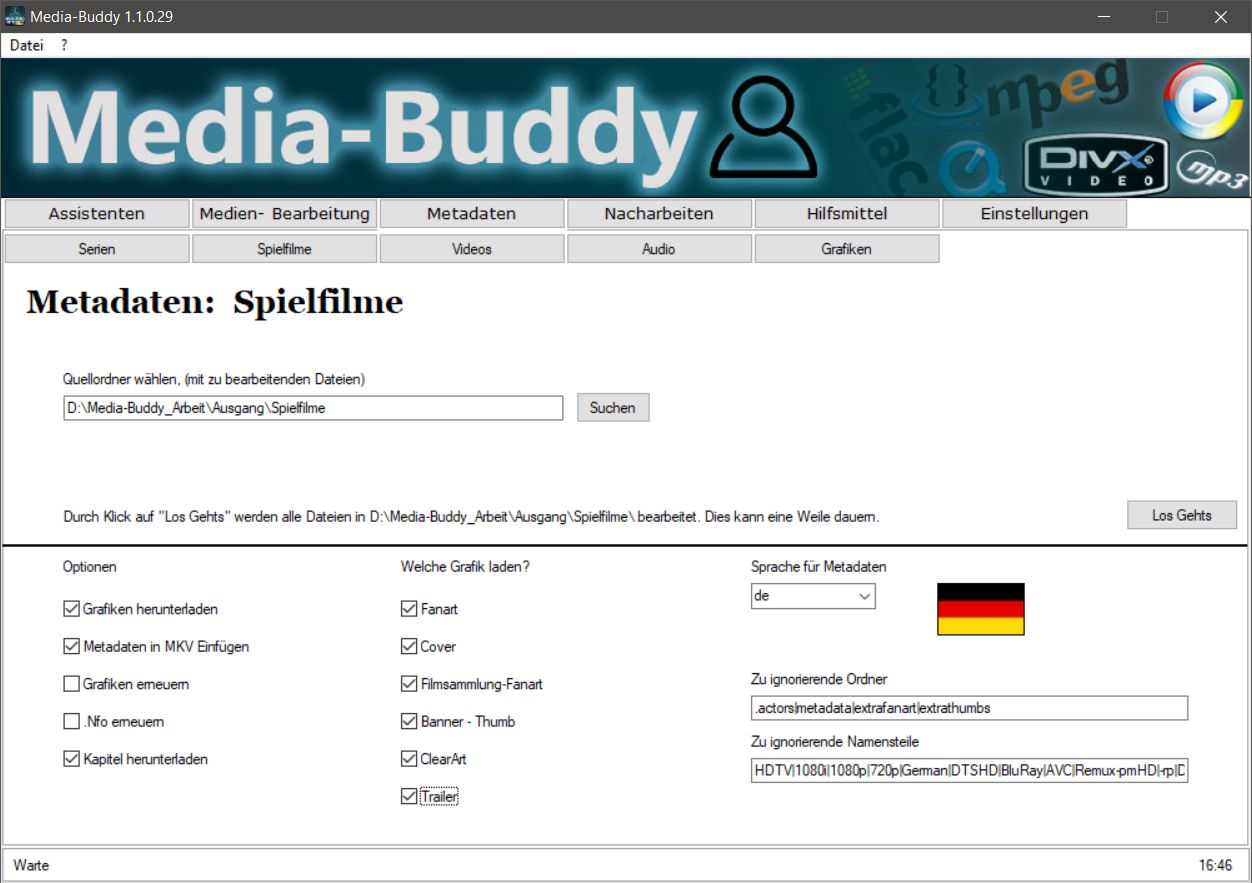Uncheck the Cover checkbox
Screen dimensions: 1252x883
(x=409, y=646)
